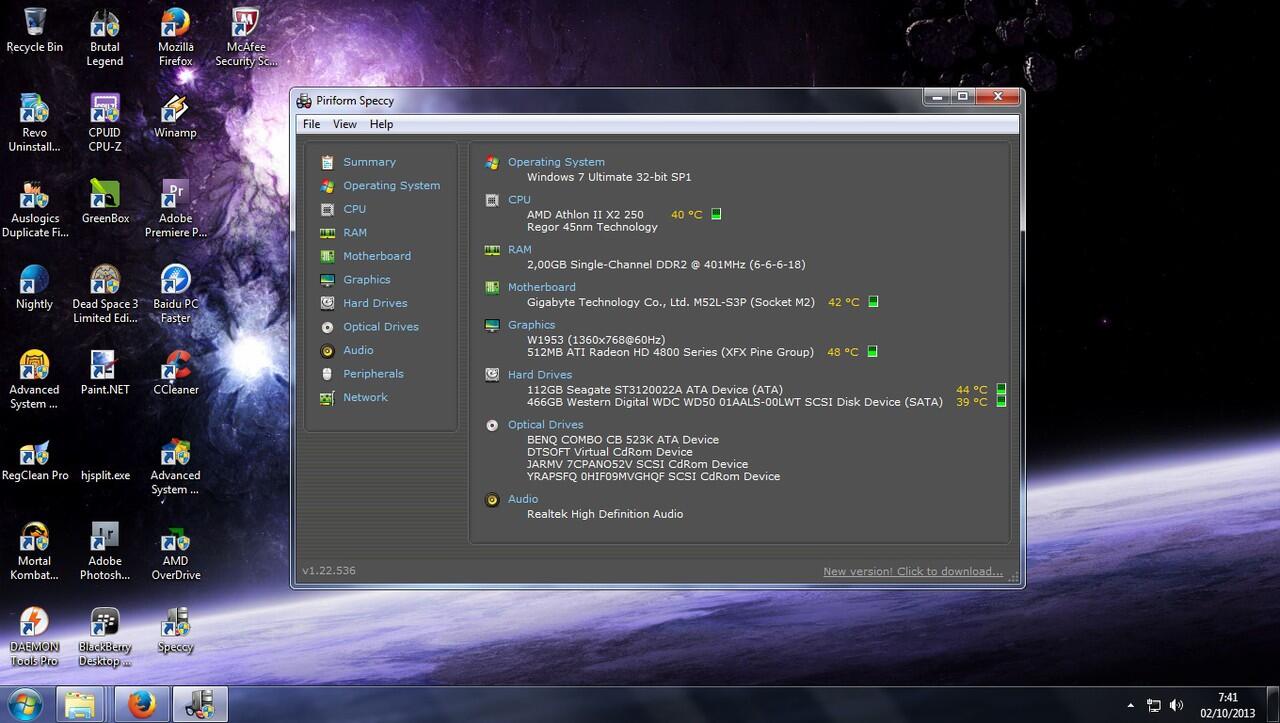Click the Audio heading in the summary pane
Image resolution: width=1280 pixels, height=723 pixels.
pyautogui.click(x=523, y=499)
